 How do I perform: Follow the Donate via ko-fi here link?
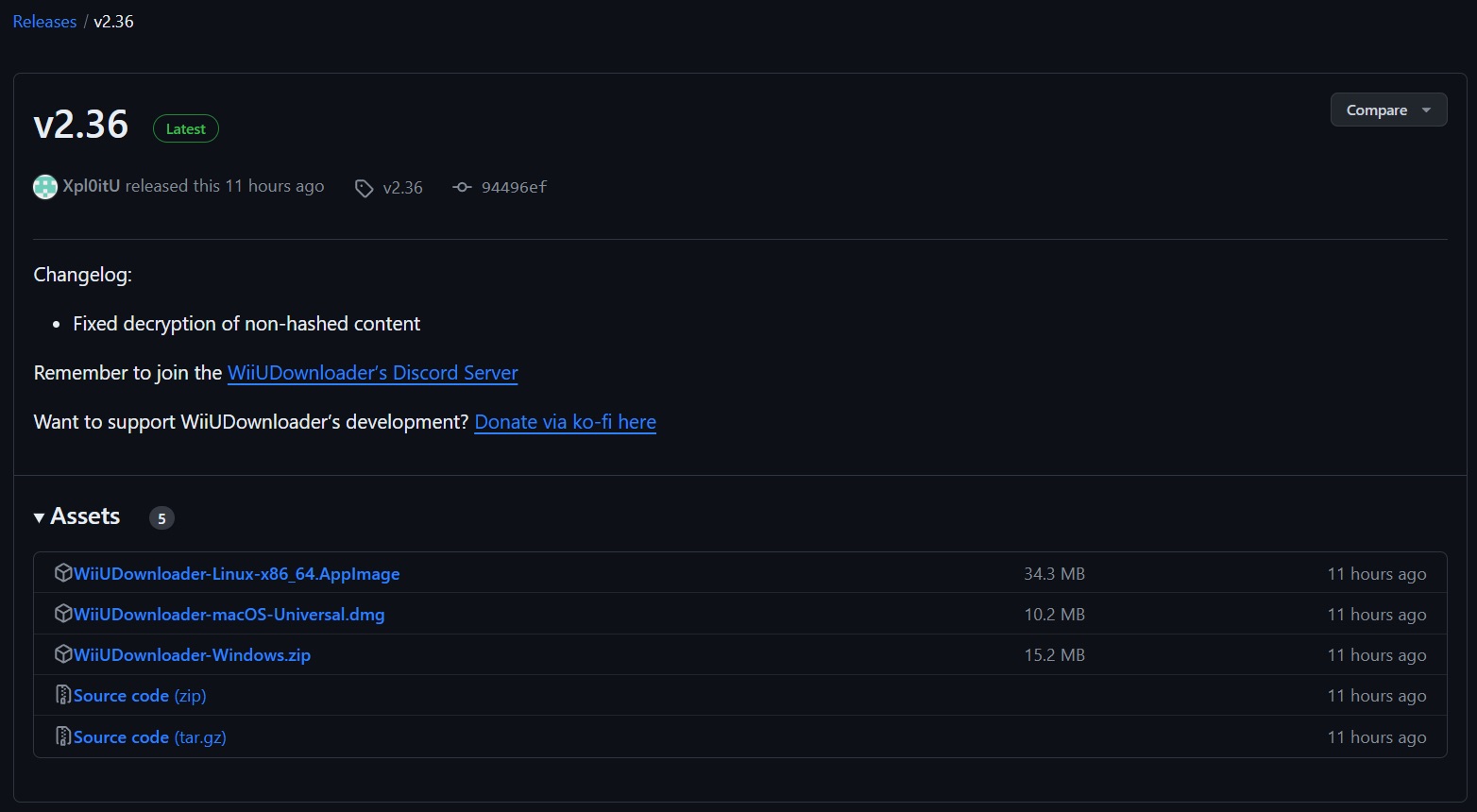click(566, 422)
